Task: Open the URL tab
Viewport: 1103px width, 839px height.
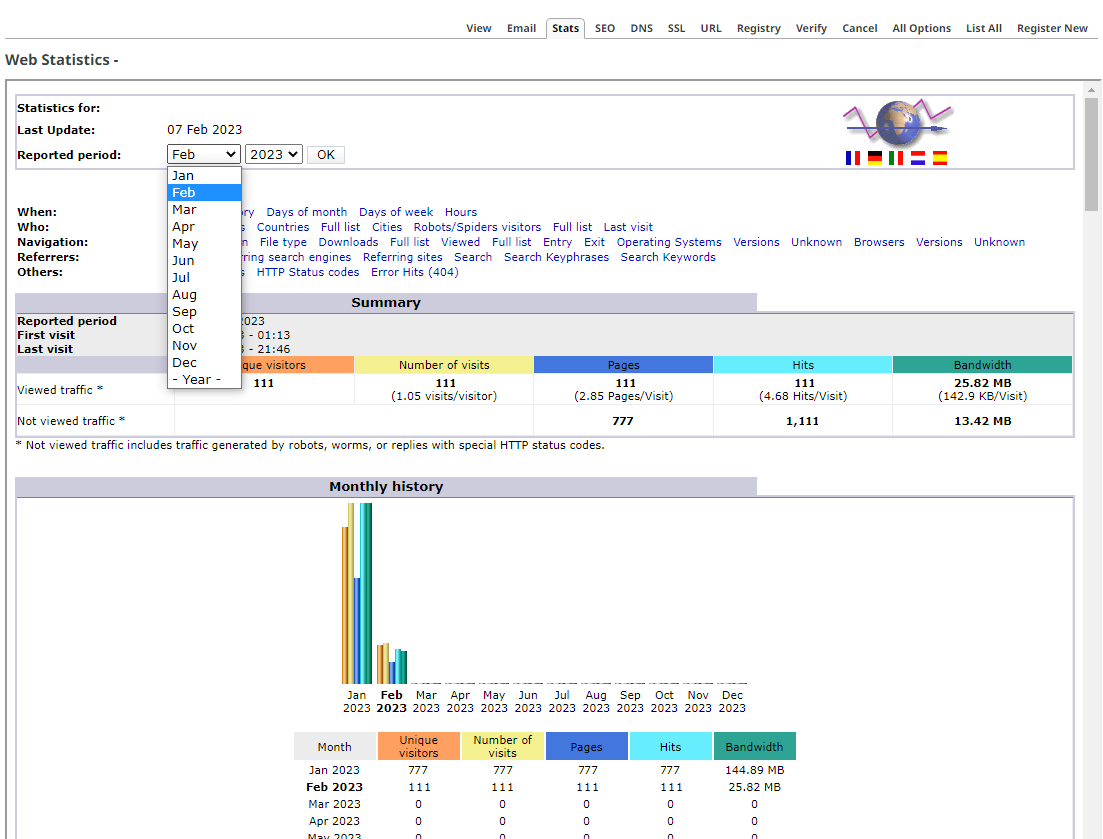Action: [711, 28]
